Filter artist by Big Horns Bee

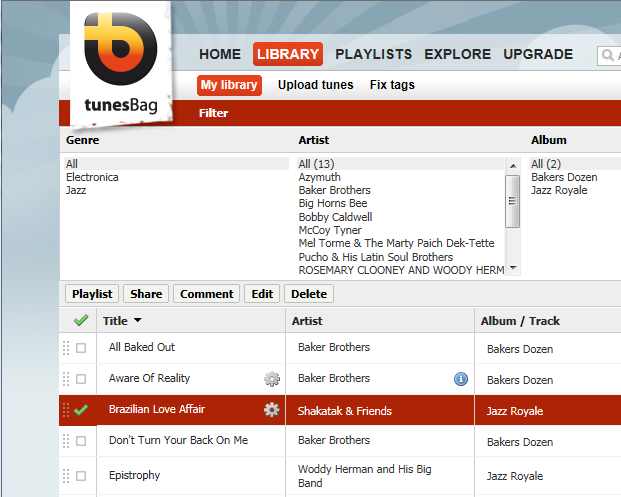[333, 203]
